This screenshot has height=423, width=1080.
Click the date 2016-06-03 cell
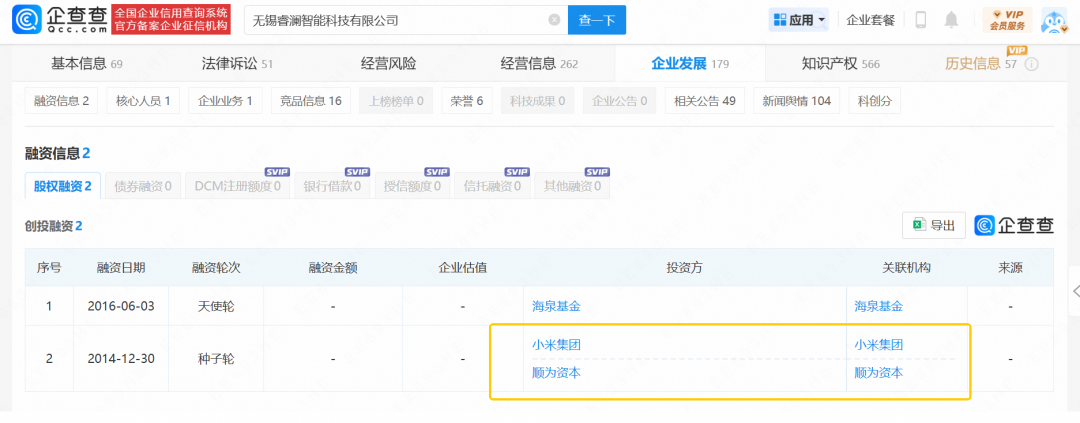point(121,306)
